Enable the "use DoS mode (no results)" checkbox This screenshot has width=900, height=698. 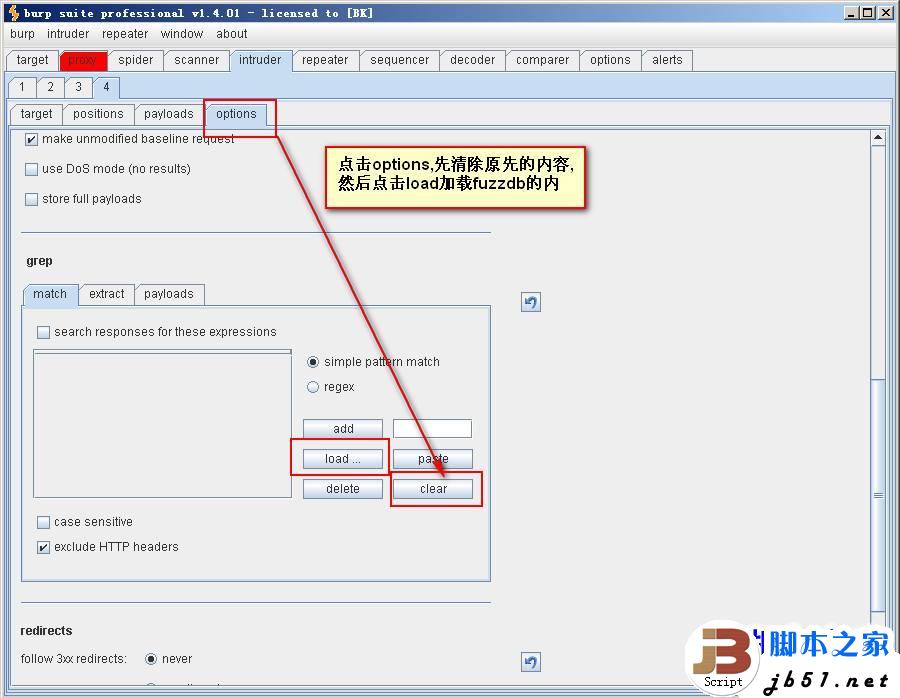tap(31, 168)
